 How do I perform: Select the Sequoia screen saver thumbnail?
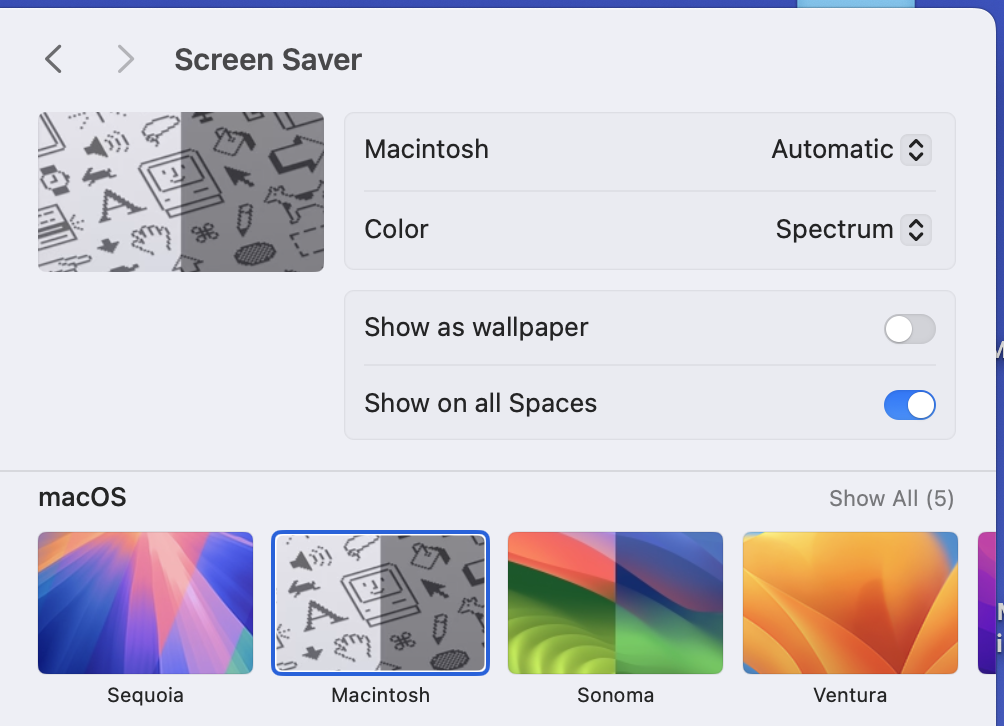145,602
